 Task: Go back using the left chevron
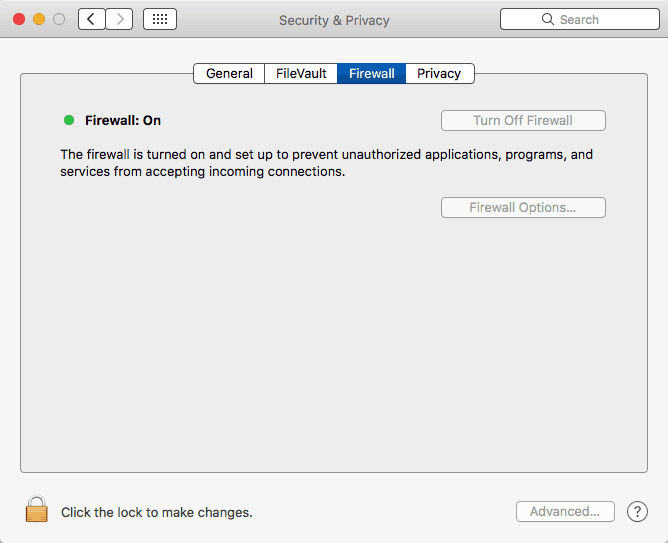92,19
